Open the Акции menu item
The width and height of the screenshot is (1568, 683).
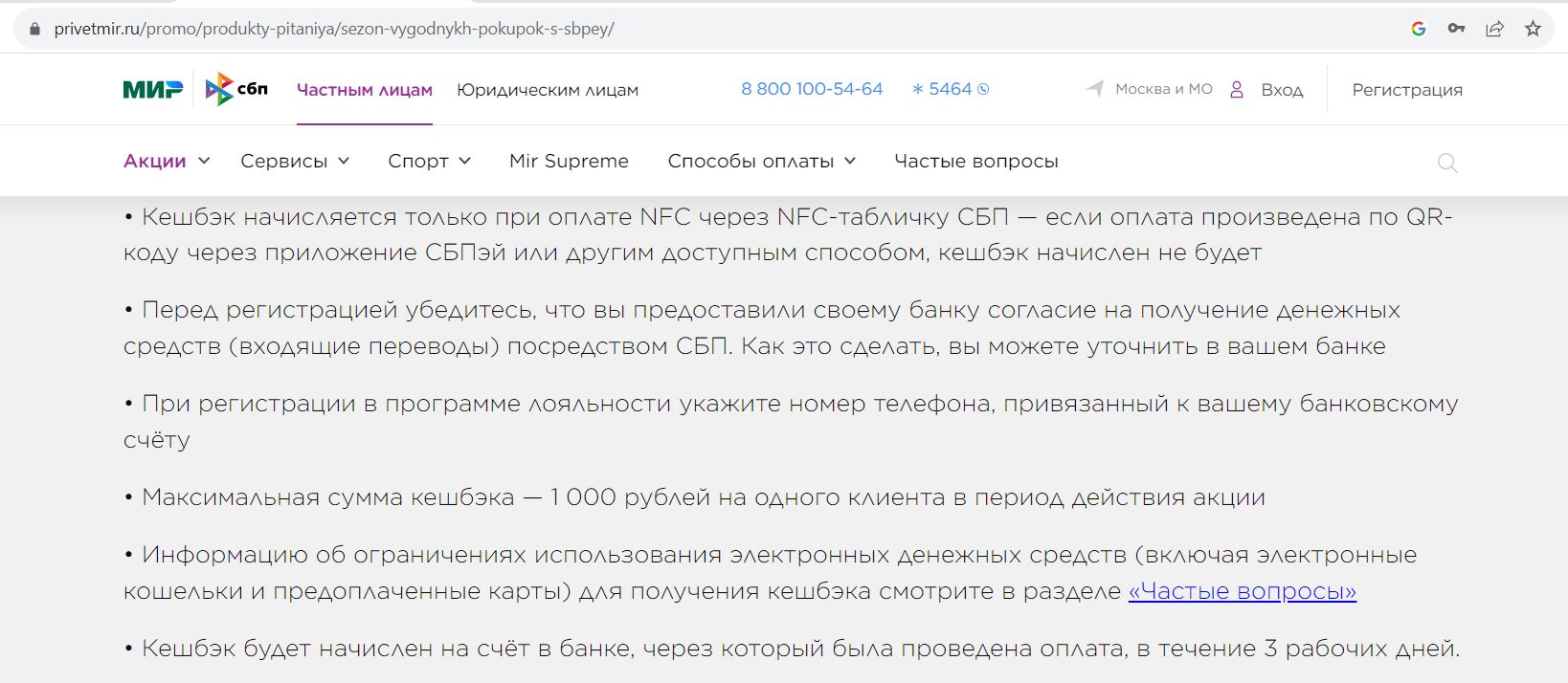pos(155,161)
